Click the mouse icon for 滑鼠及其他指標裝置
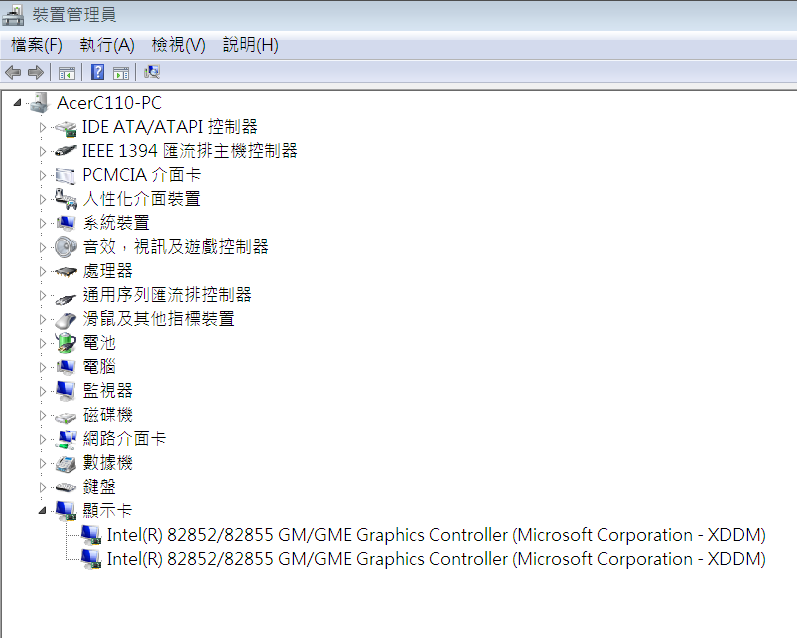 pyautogui.click(x=66, y=320)
